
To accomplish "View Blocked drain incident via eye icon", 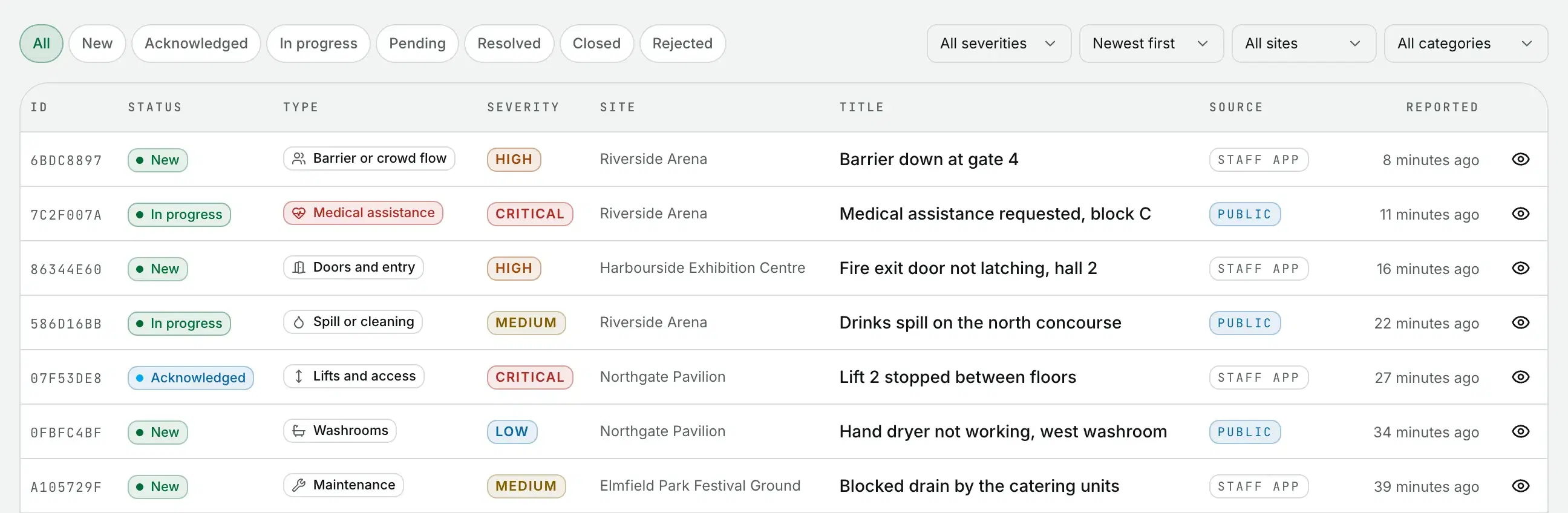I will 1520,486.
